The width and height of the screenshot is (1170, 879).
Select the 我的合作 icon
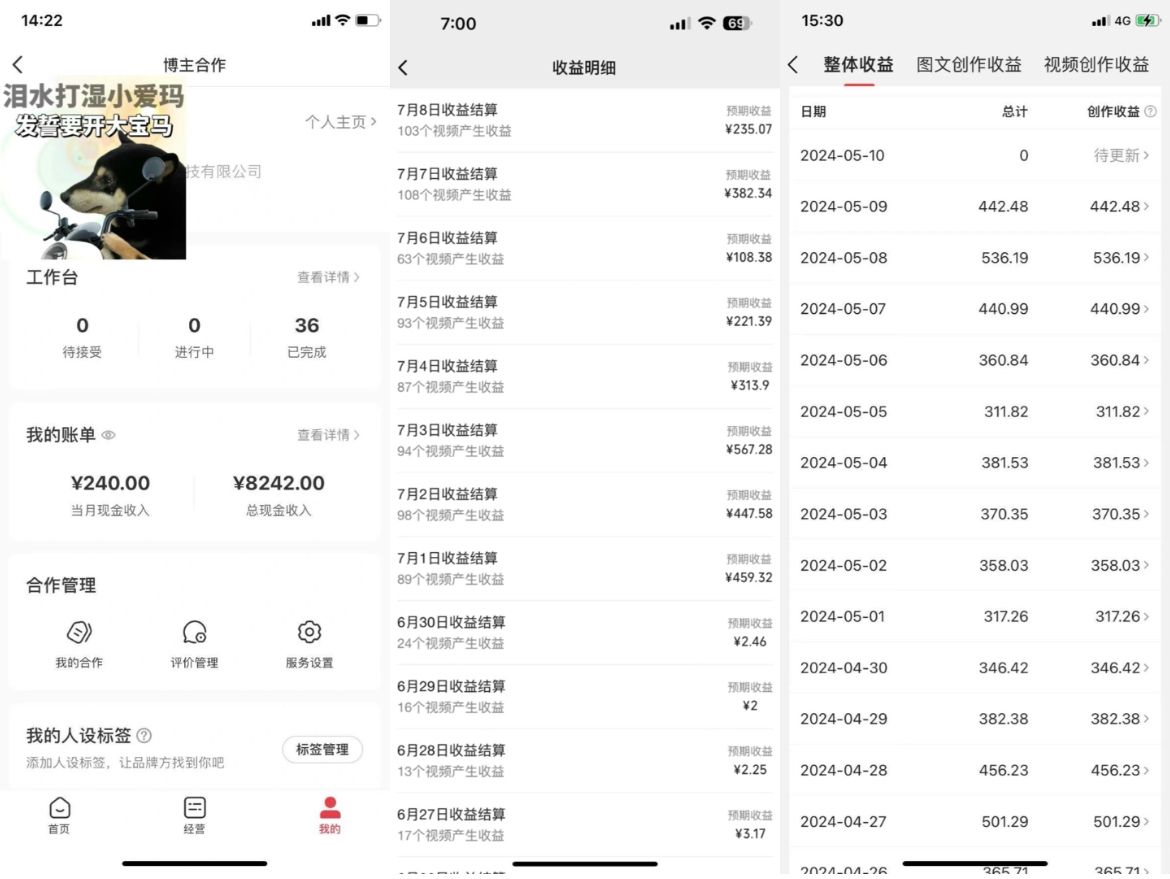pyautogui.click(x=80, y=632)
